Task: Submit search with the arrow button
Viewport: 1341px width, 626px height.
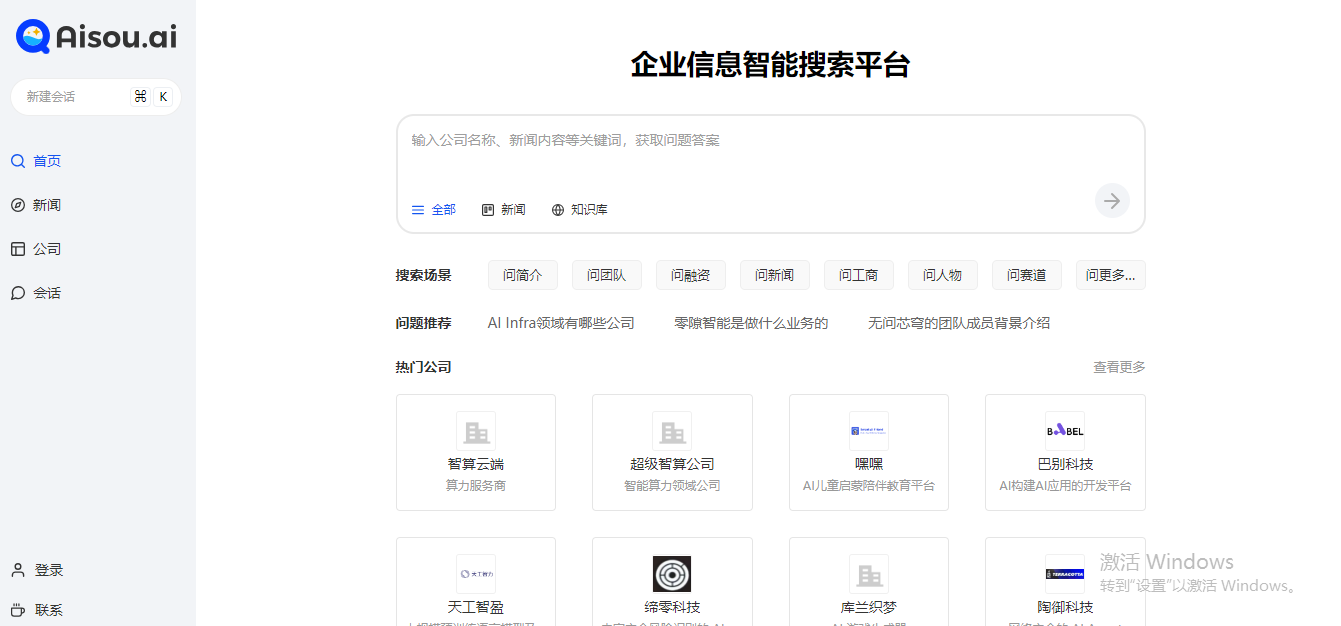Action: [x=1112, y=201]
